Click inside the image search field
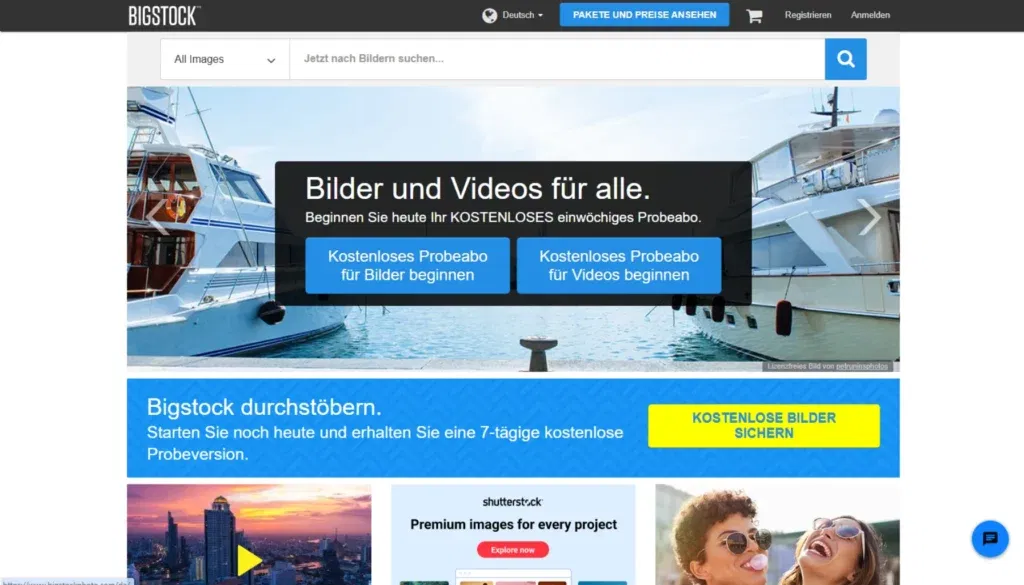 coord(550,59)
